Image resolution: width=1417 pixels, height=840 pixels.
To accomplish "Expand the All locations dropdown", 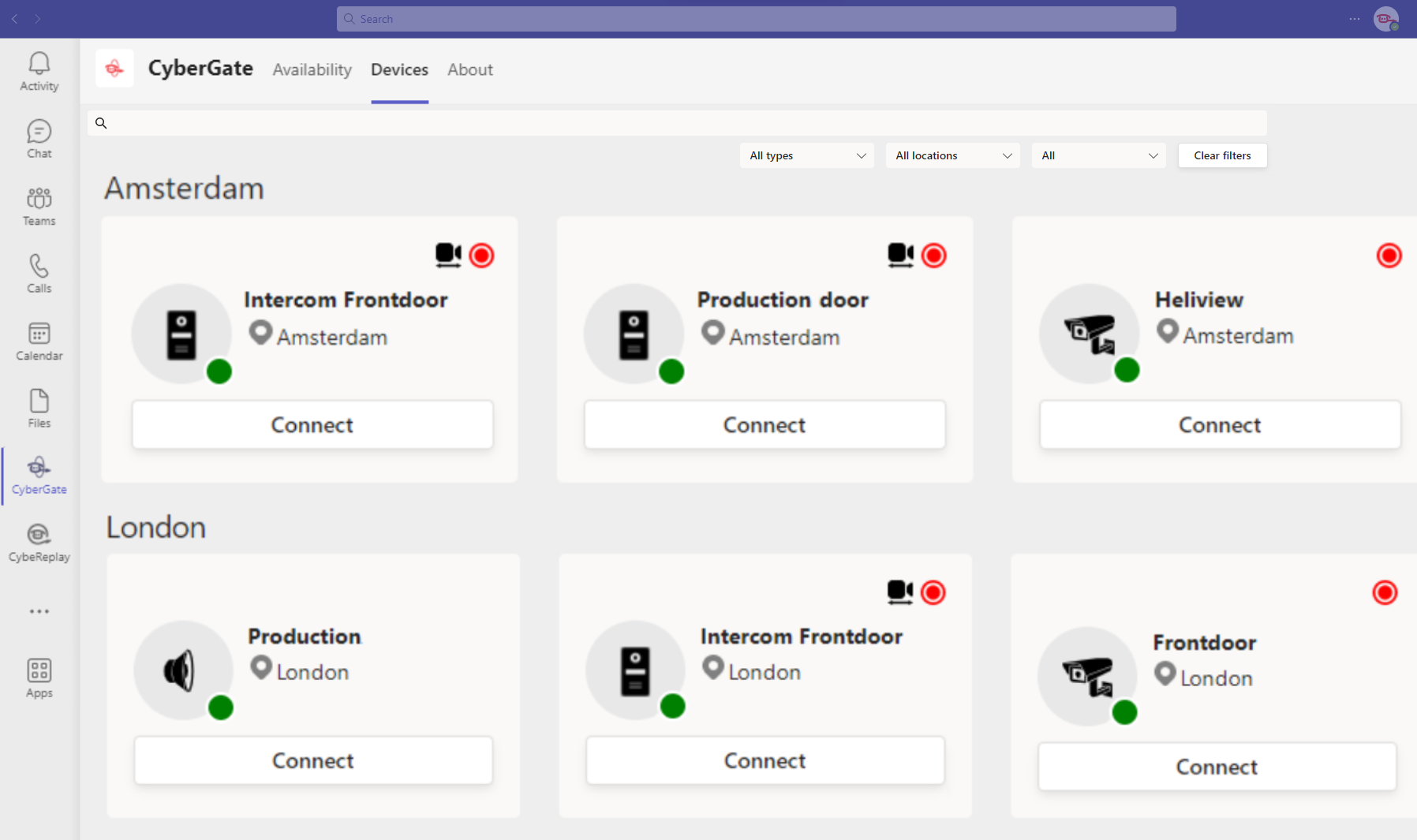I will [953, 155].
